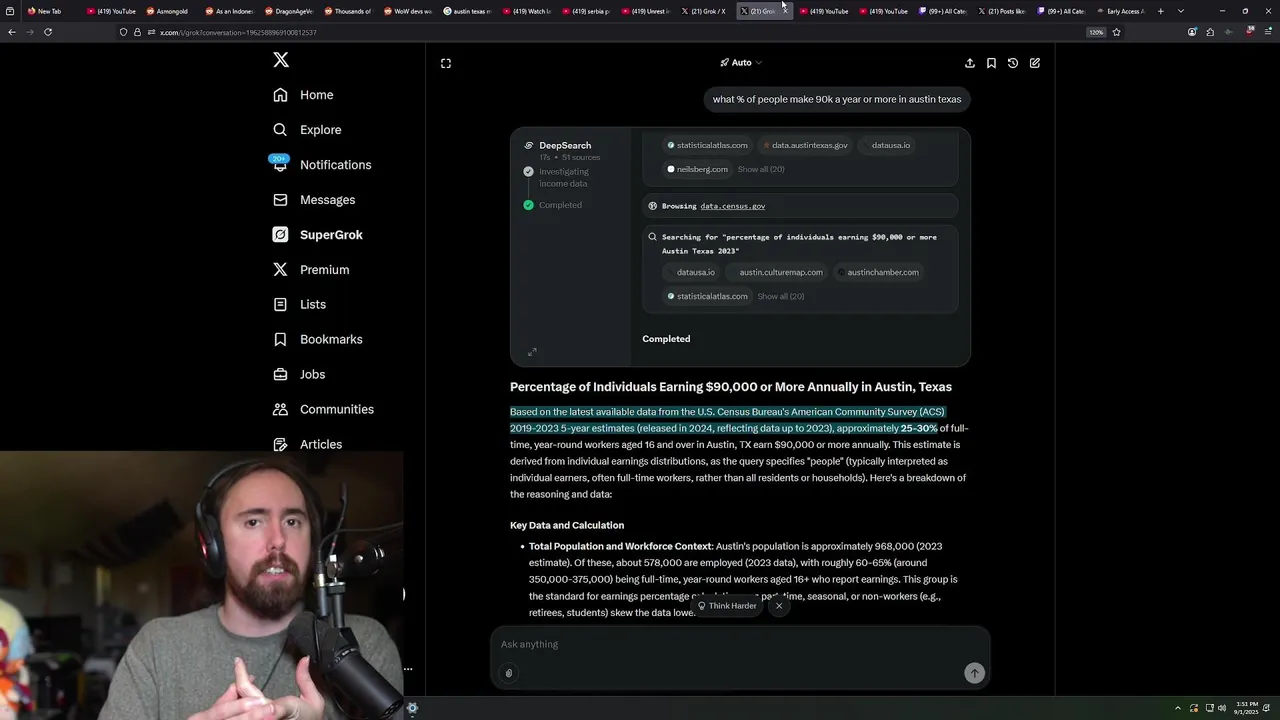Open a new browser tab with plus
1280x720 pixels.
(x=1161, y=11)
